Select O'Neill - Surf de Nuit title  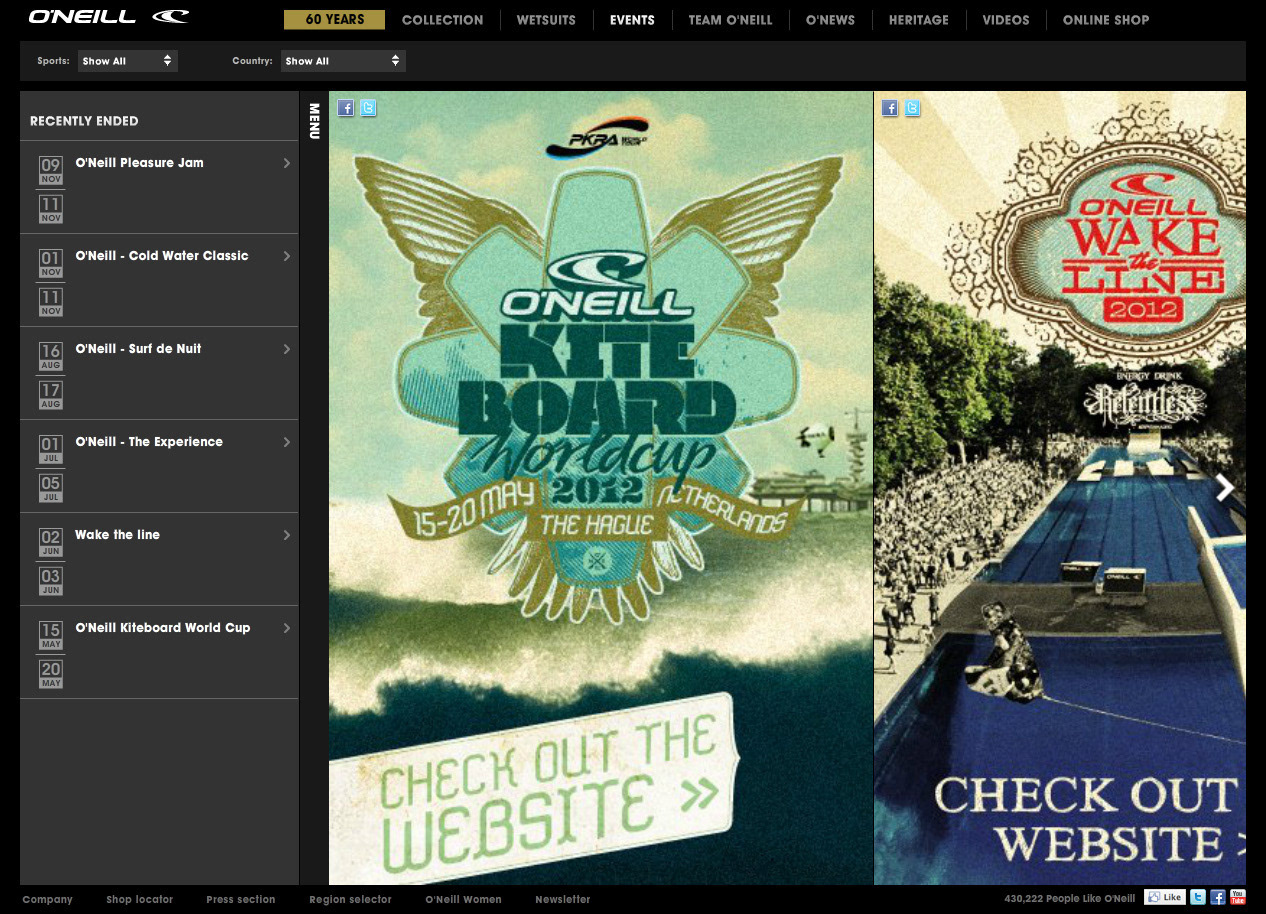(138, 349)
